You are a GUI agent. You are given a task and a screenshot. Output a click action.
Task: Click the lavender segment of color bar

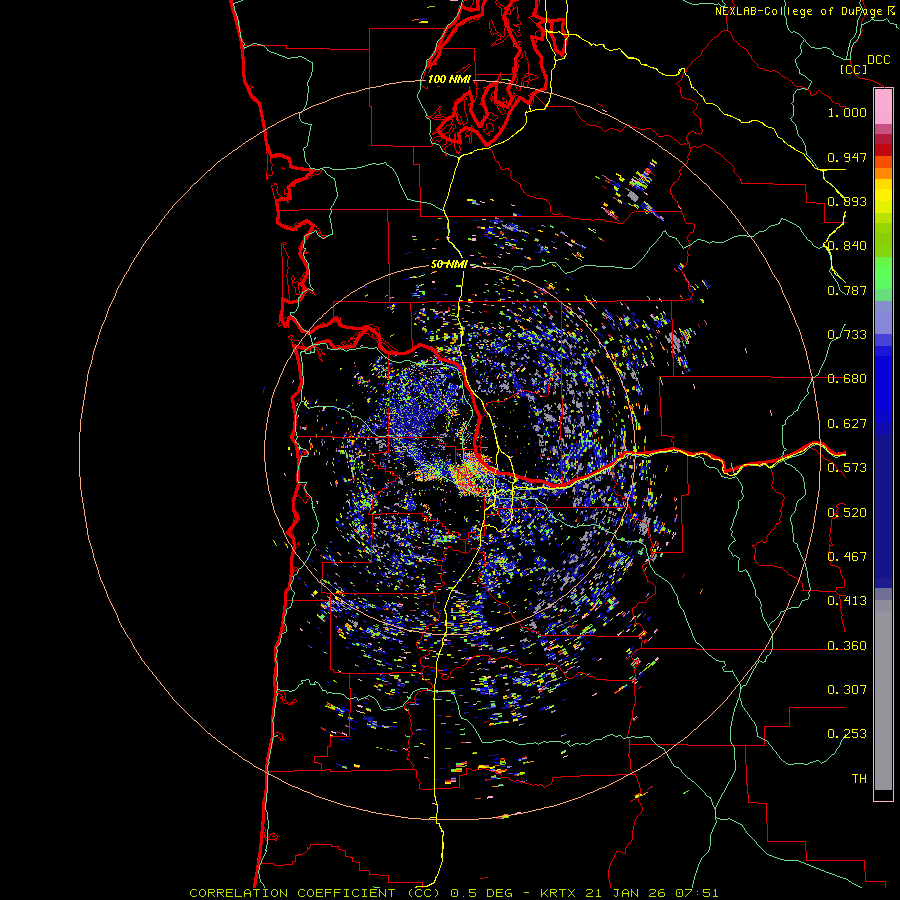pyautogui.click(x=883, y=317)
